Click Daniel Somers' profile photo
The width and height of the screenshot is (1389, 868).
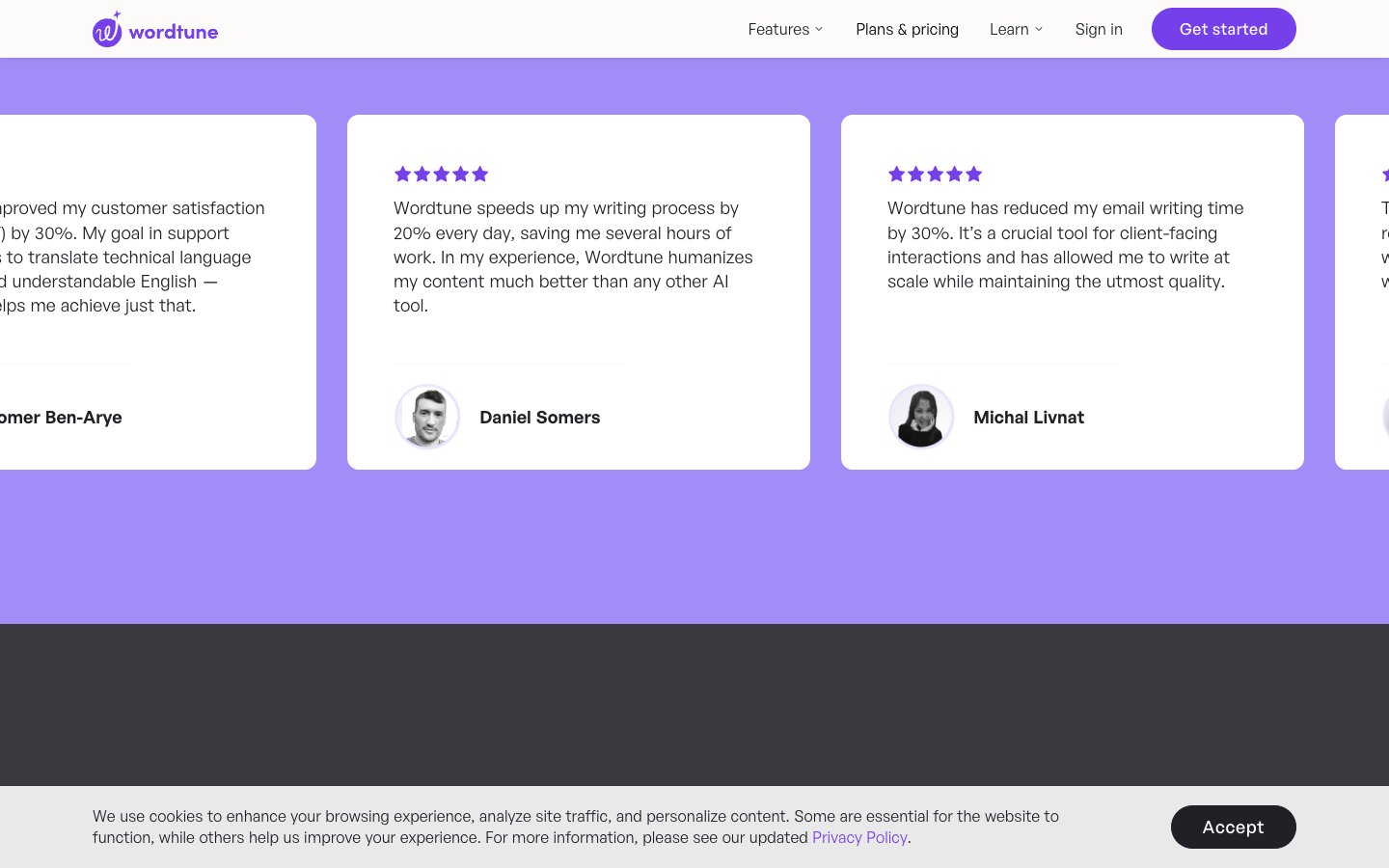pyautogui.click(x=427, y=417)
